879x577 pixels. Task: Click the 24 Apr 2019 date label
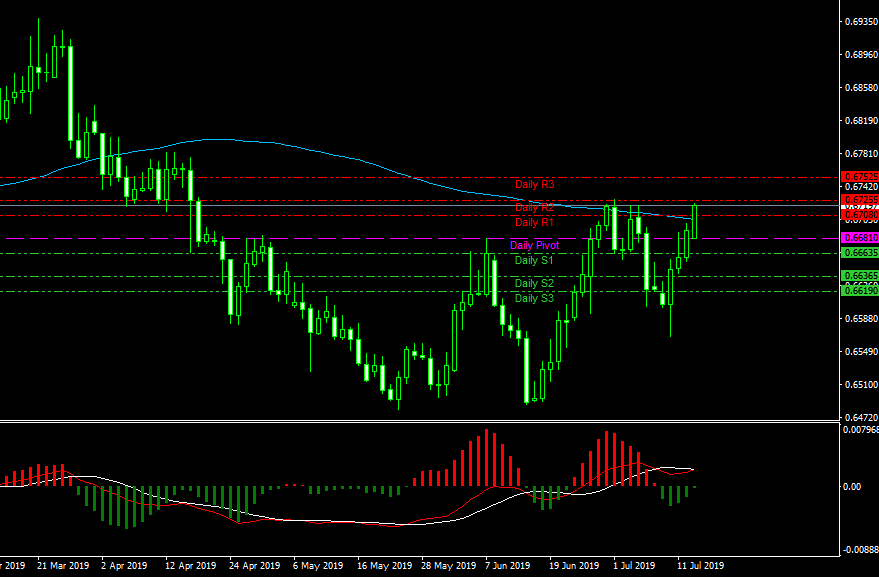pyautogui.click(x=255, y=566)
